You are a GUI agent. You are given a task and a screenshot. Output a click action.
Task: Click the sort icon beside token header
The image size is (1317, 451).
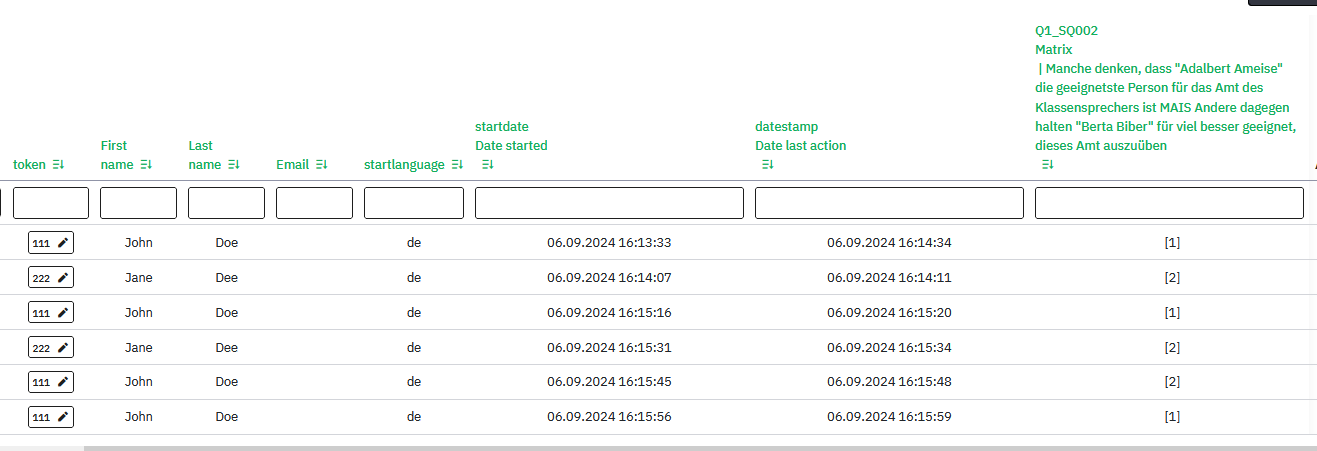[58, 165]
